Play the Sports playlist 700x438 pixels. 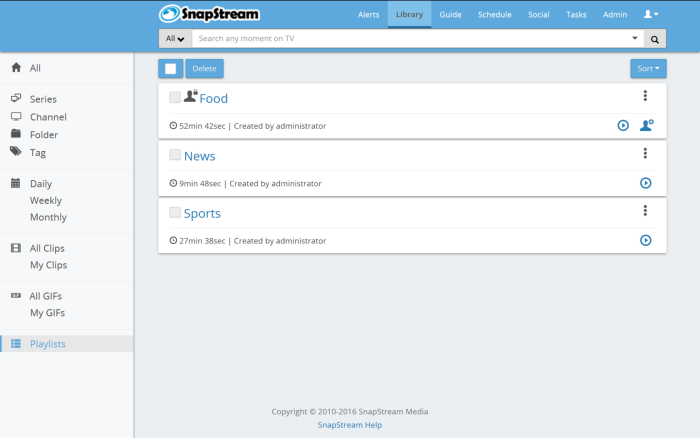point(646,240)
